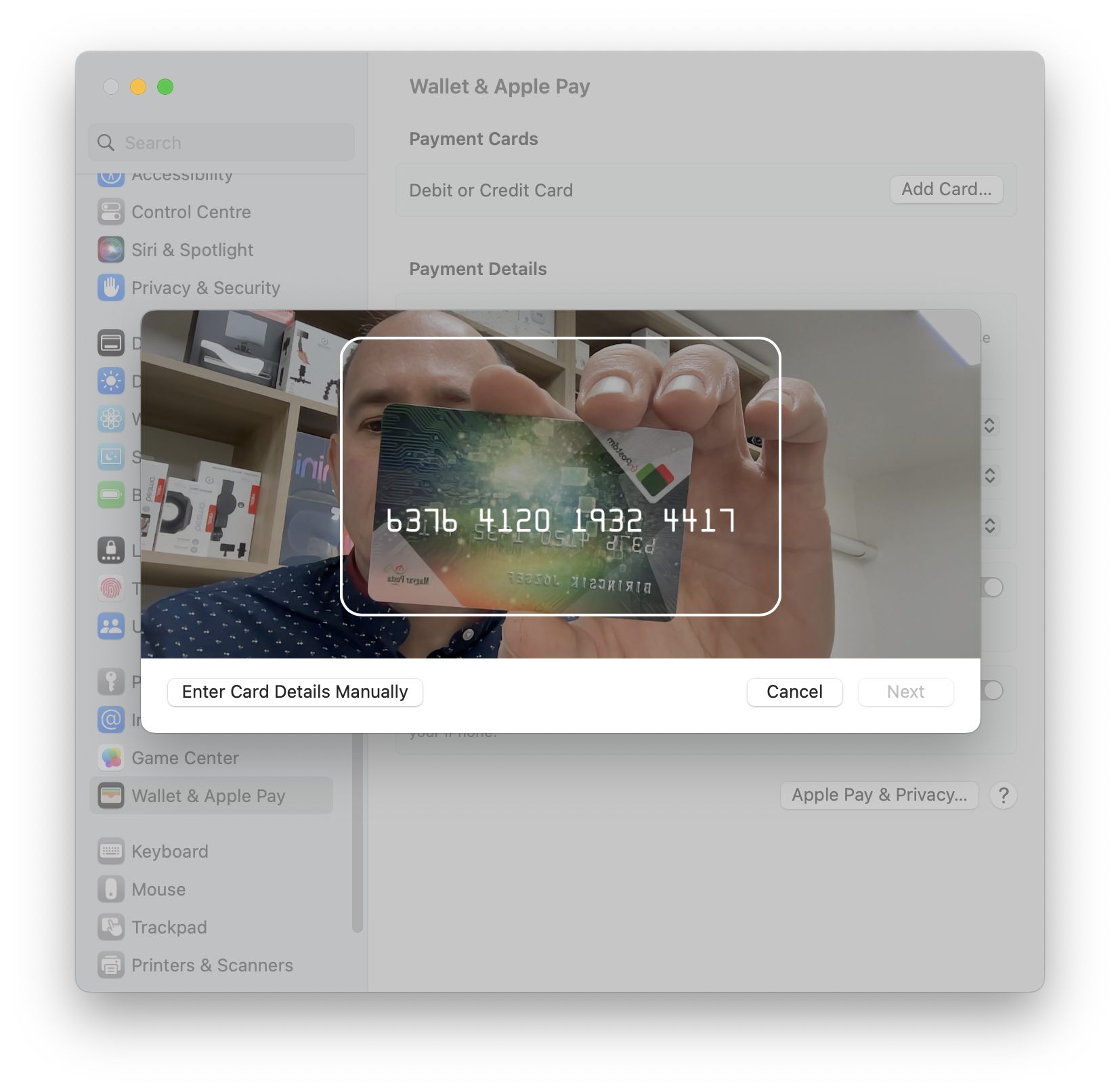This screenshot has height=1092, width=1120.
Task: Open Trackpad settings icon
Action: point(111,927)
